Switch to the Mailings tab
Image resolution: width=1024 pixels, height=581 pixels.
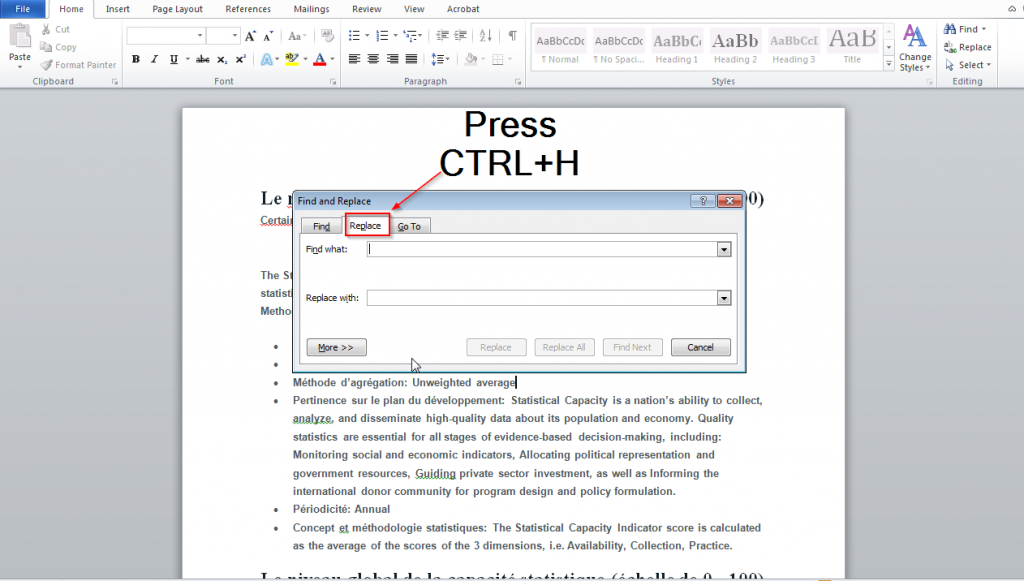coord(312,9)
